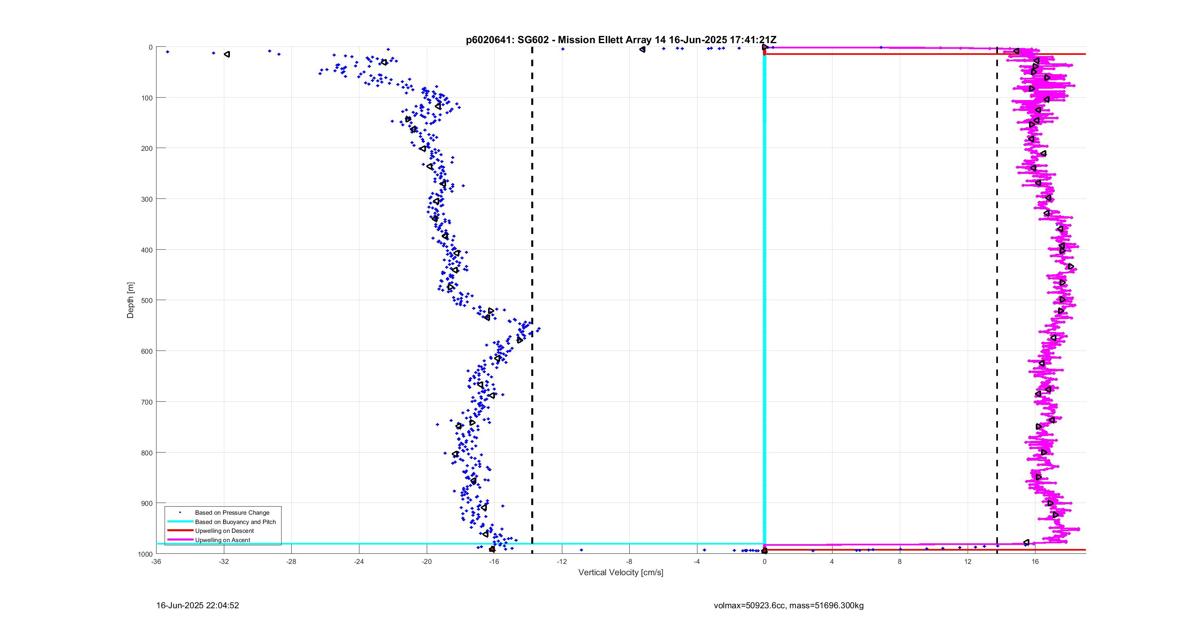
Task: Click the 'Vertical Velocity [cm/s]' axis label
Action: (x=620, y=573)
